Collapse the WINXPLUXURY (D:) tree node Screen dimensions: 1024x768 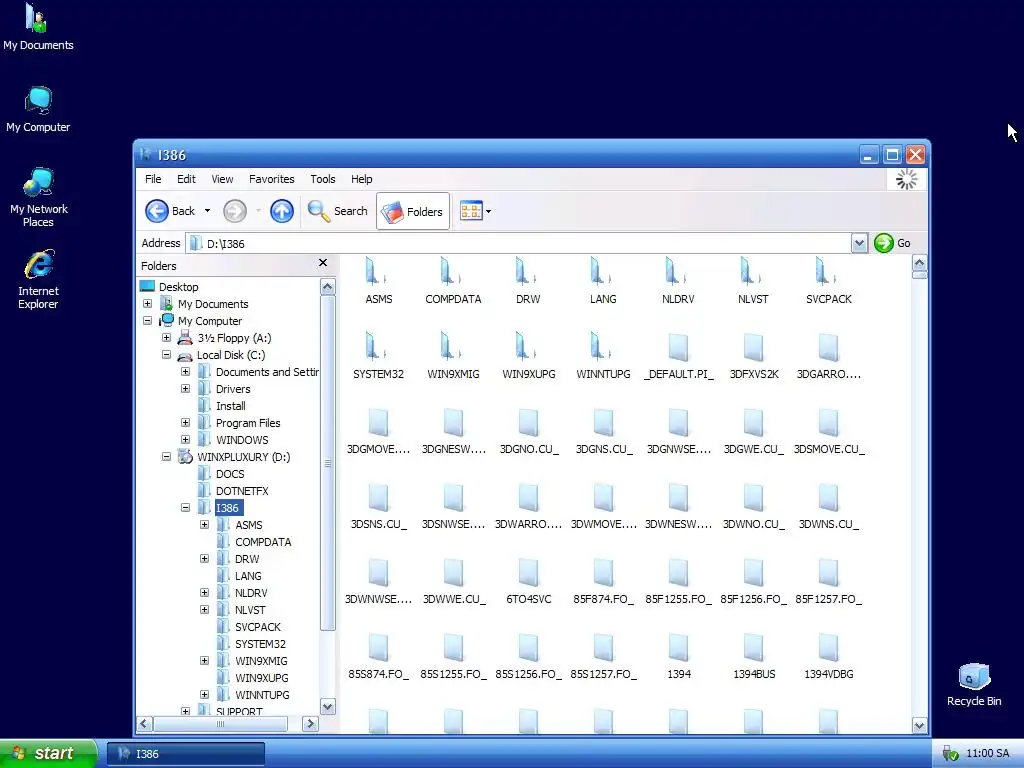click(x=167, y=456)
